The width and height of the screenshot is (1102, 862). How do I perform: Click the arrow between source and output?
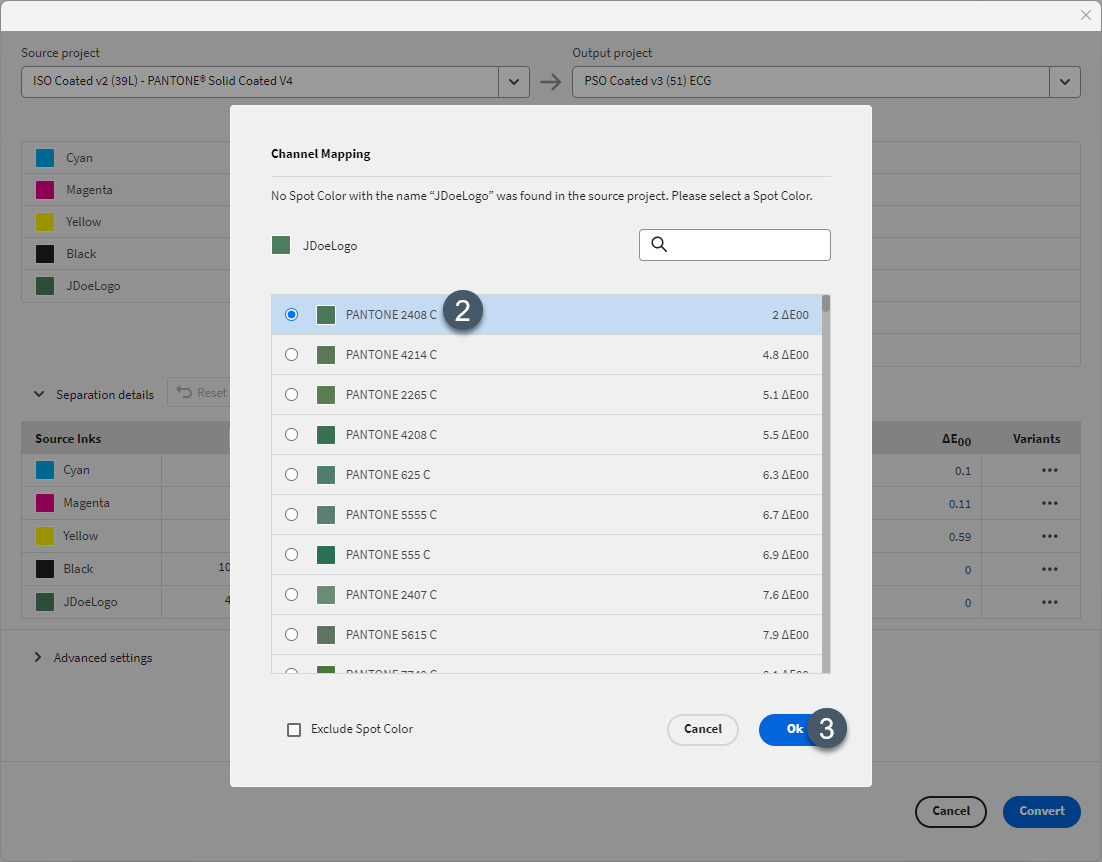550,82
